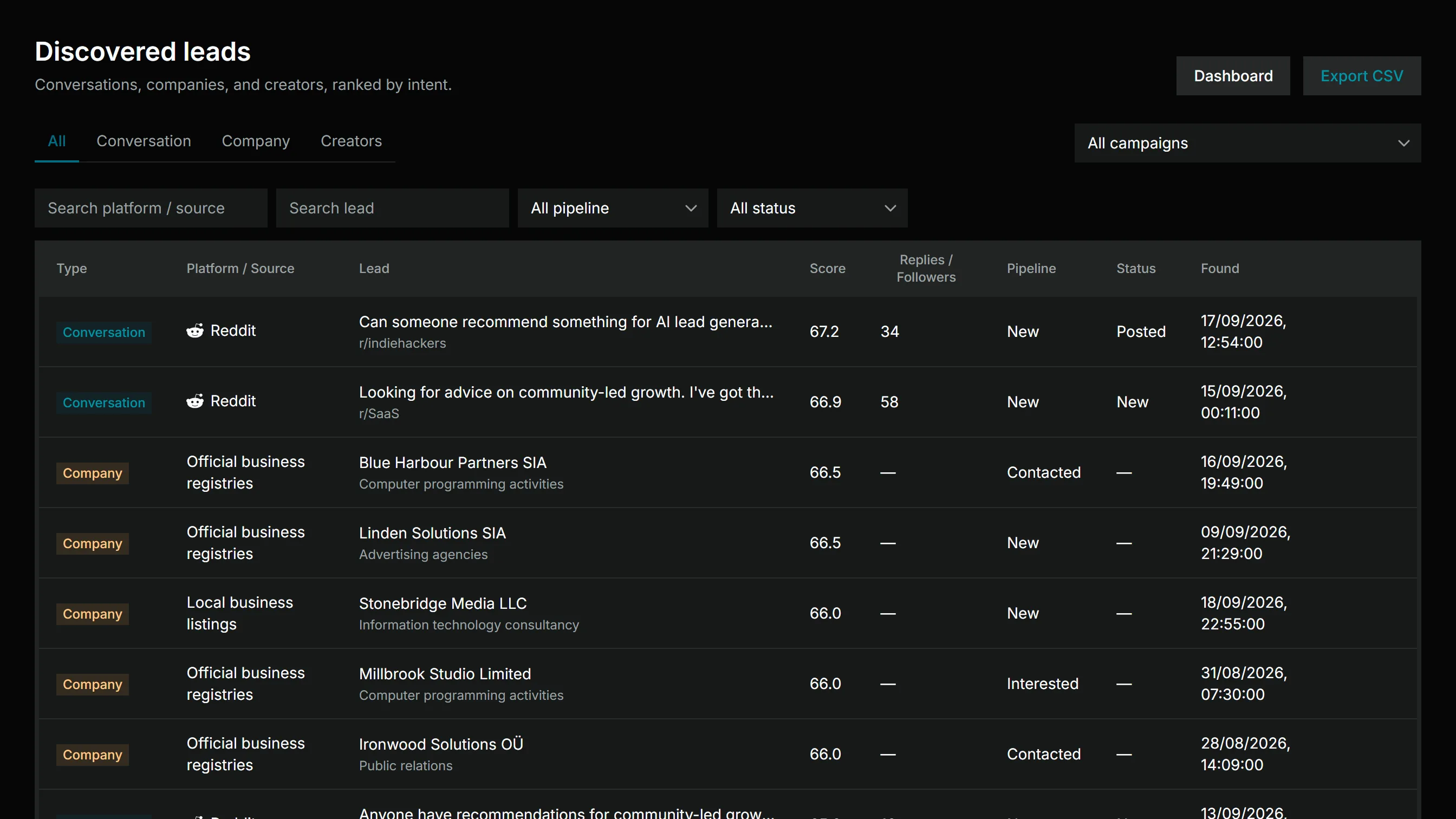The width and height of the screenshot is (1456, 819).
Task: Click the 58 replies value
Action: pos(889,402)
